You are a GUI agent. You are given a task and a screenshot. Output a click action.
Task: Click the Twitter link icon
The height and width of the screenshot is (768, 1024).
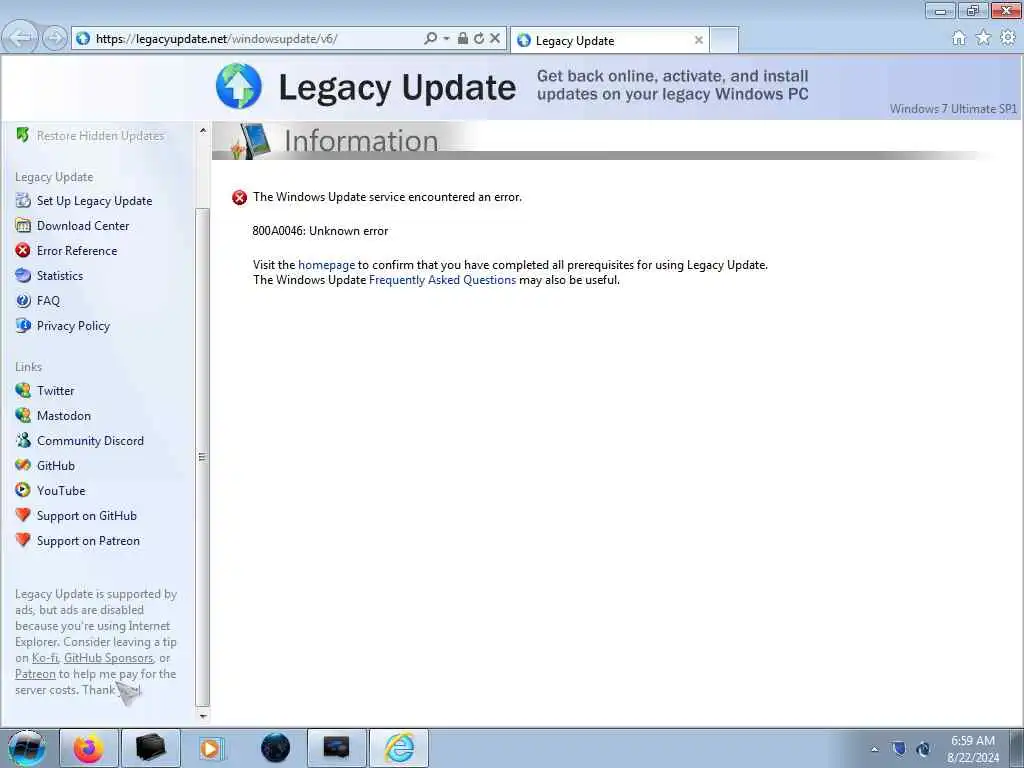(23, 391)
